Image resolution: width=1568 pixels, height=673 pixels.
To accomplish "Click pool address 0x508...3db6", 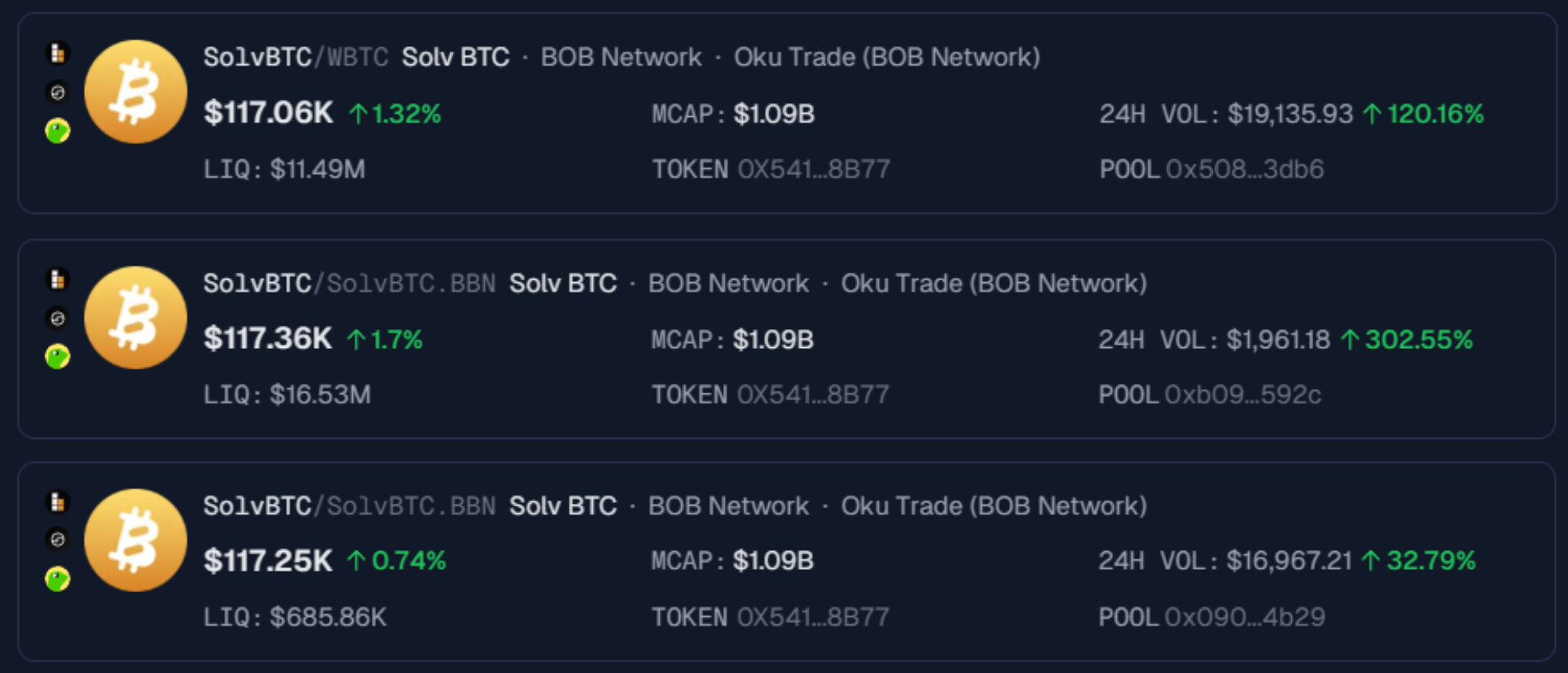I will click(1244, 169).
